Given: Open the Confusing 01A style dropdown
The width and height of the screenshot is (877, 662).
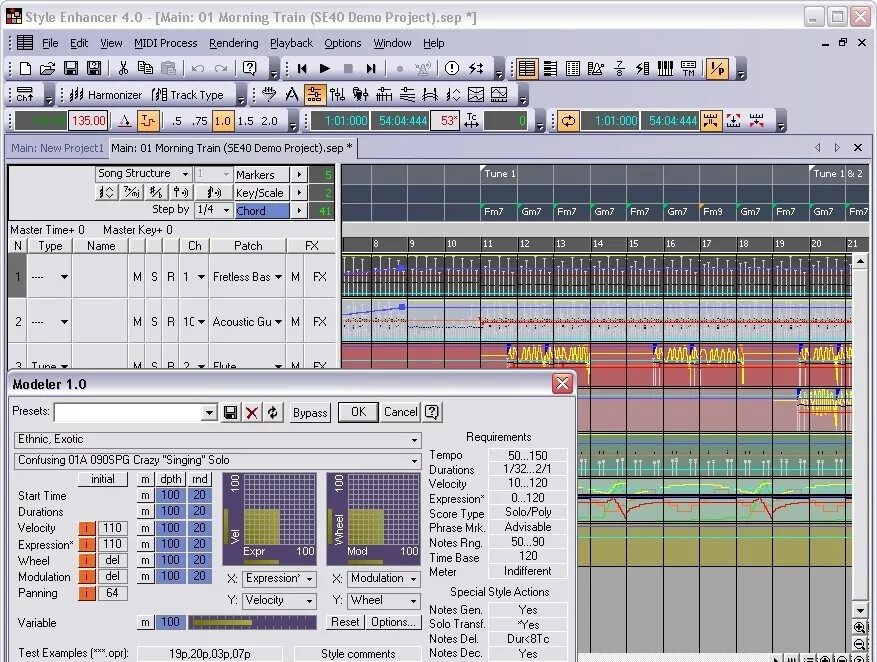Looking at the screenshot, I should [218, 460].
